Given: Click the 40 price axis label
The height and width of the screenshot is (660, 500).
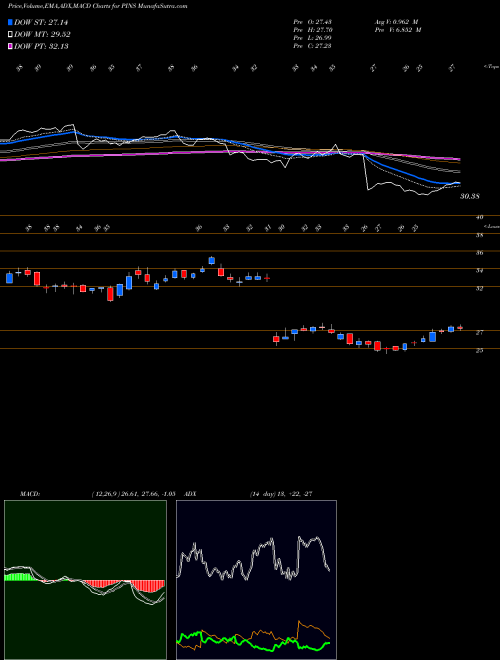Looking at the screenshot, I should [479, 217].
